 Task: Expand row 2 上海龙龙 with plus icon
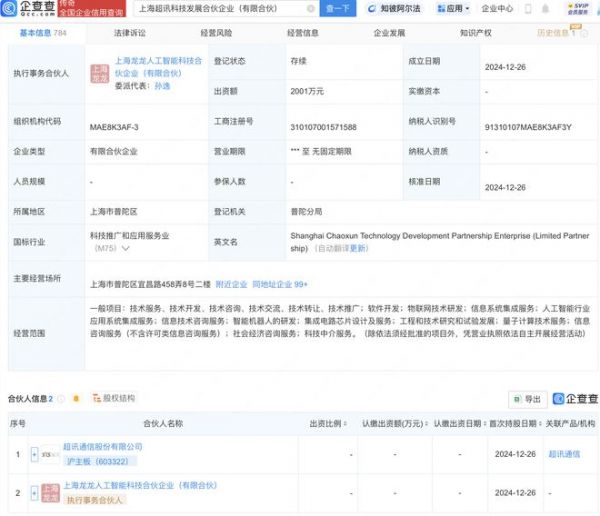(34, 493)
